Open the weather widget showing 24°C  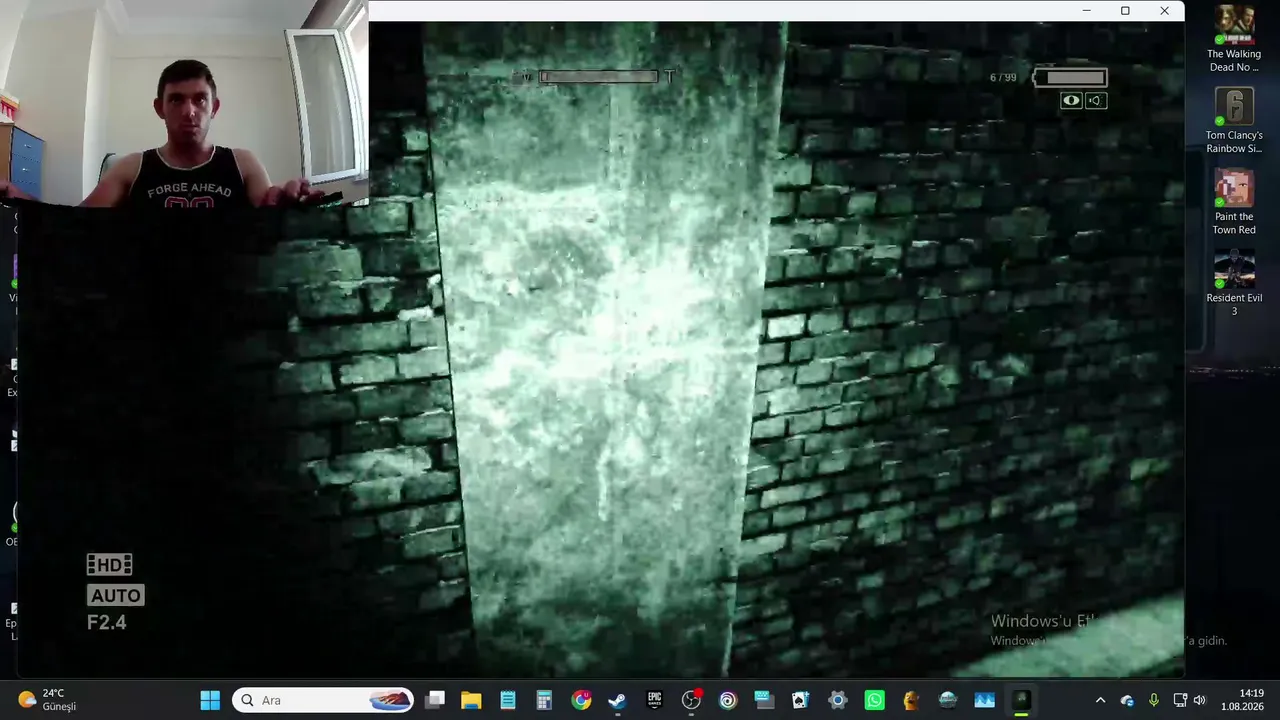[47, 700]
